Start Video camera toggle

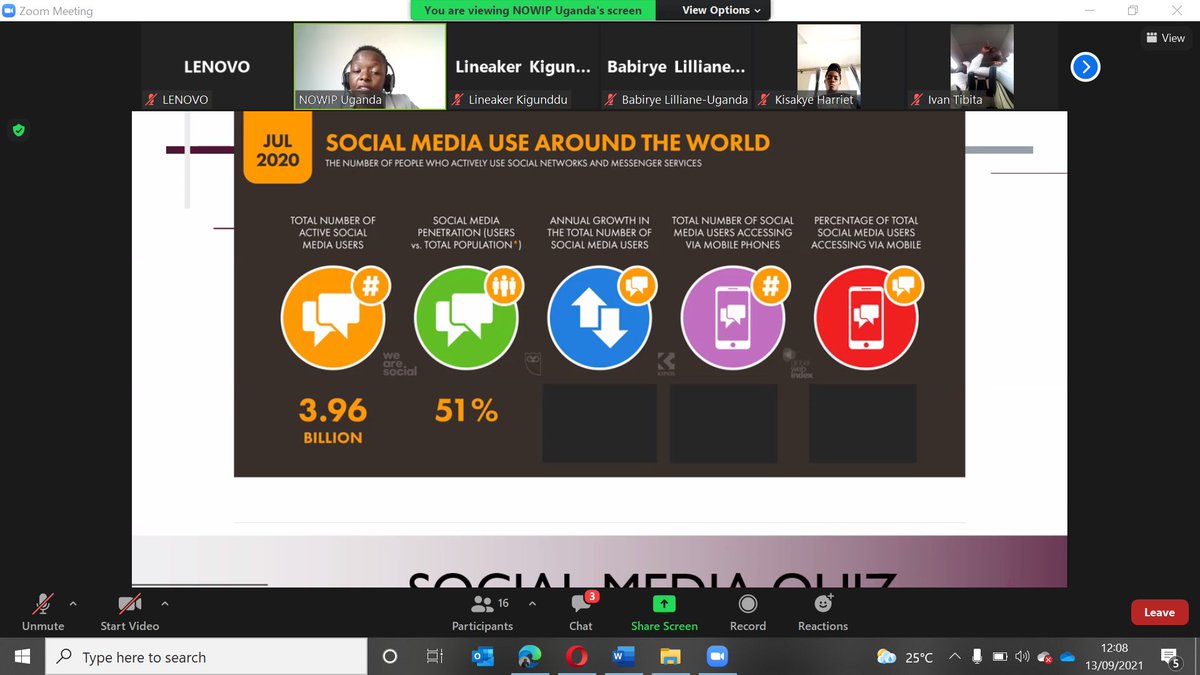click(130, 612)
